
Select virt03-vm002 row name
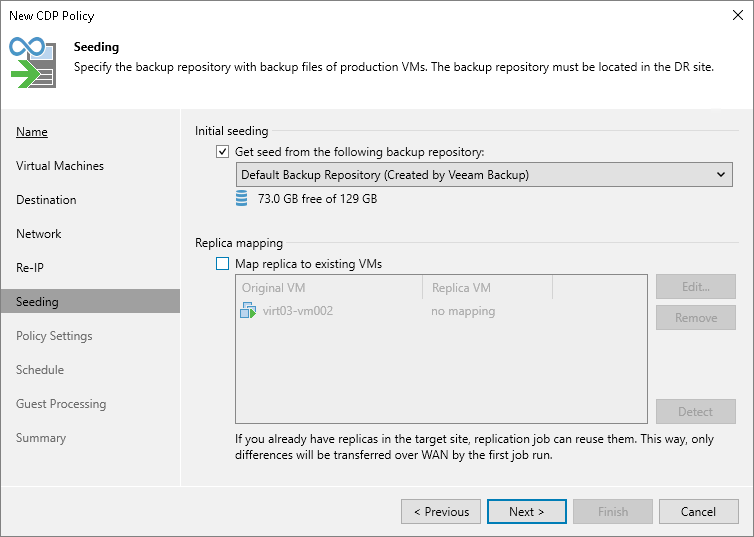[298, 311]
